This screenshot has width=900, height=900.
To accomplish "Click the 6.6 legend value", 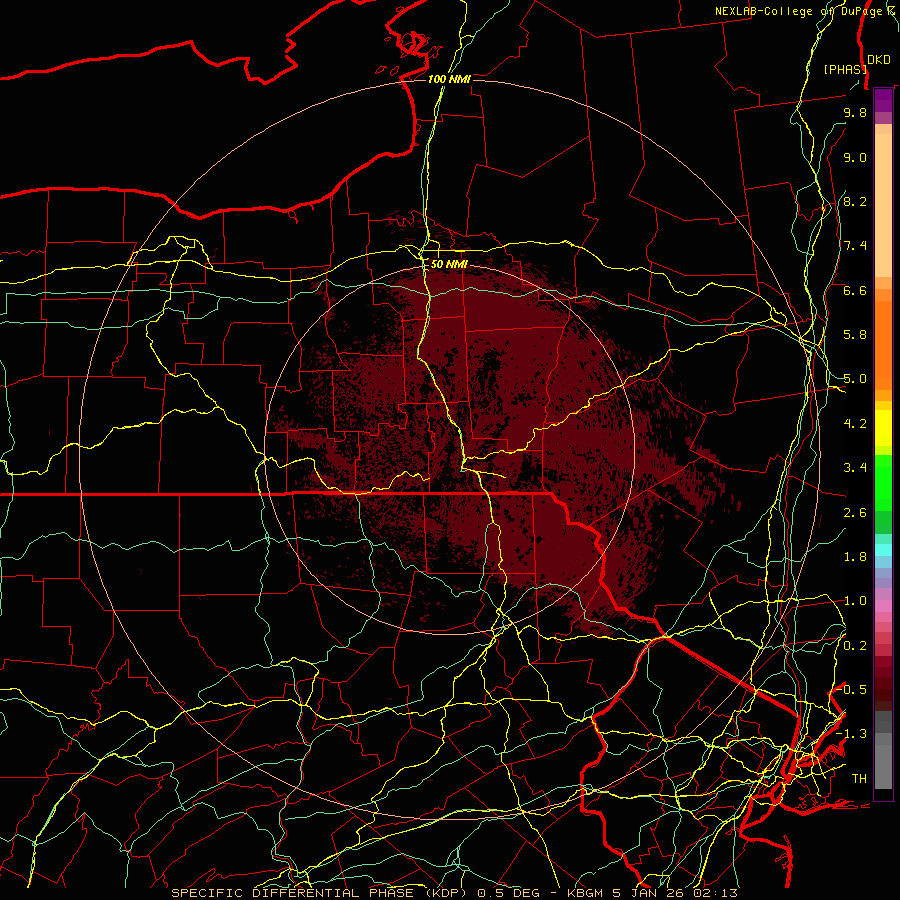I will click(855, 290).
